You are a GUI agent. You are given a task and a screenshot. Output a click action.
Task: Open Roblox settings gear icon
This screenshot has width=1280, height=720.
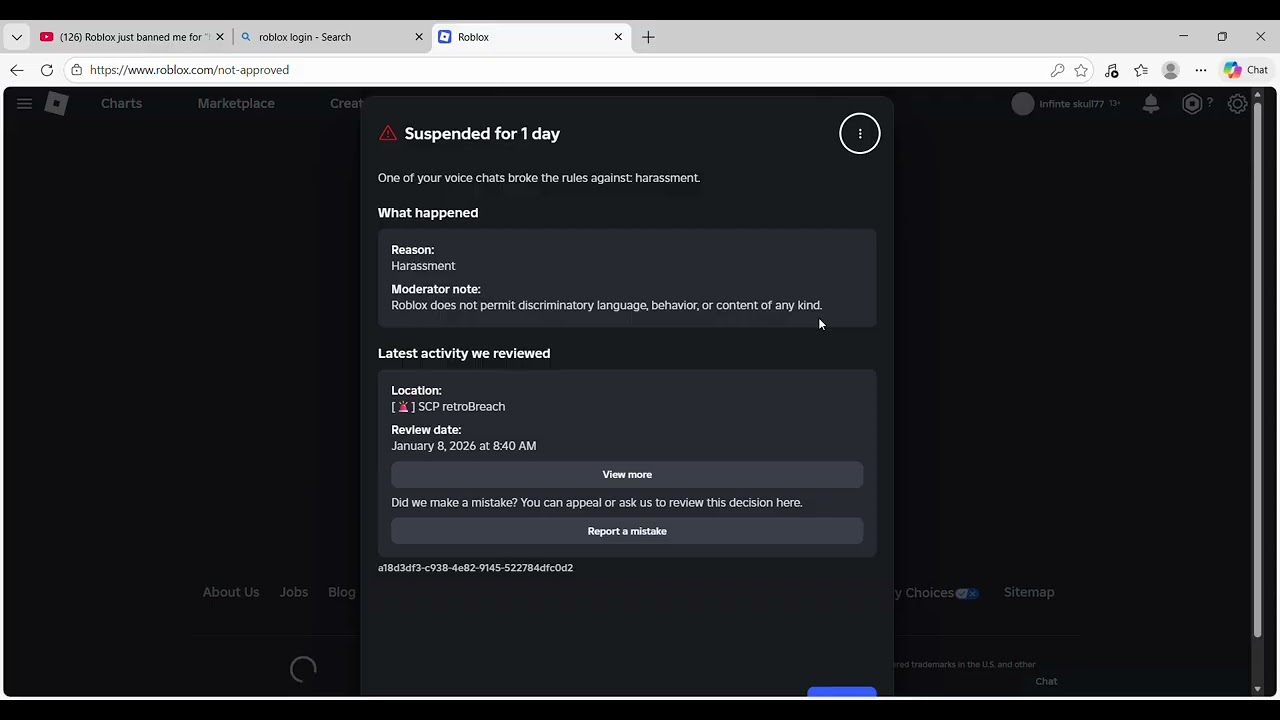1238,103
